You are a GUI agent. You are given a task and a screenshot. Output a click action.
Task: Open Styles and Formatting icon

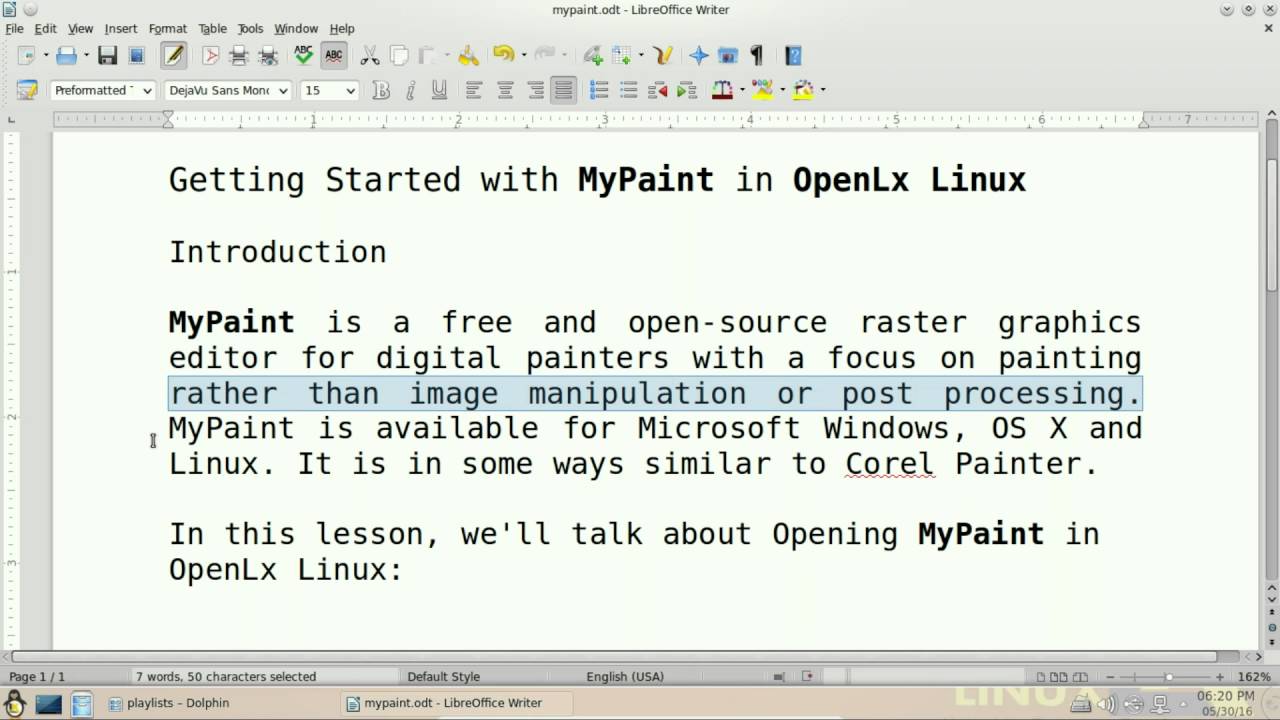tap(27, 90)
